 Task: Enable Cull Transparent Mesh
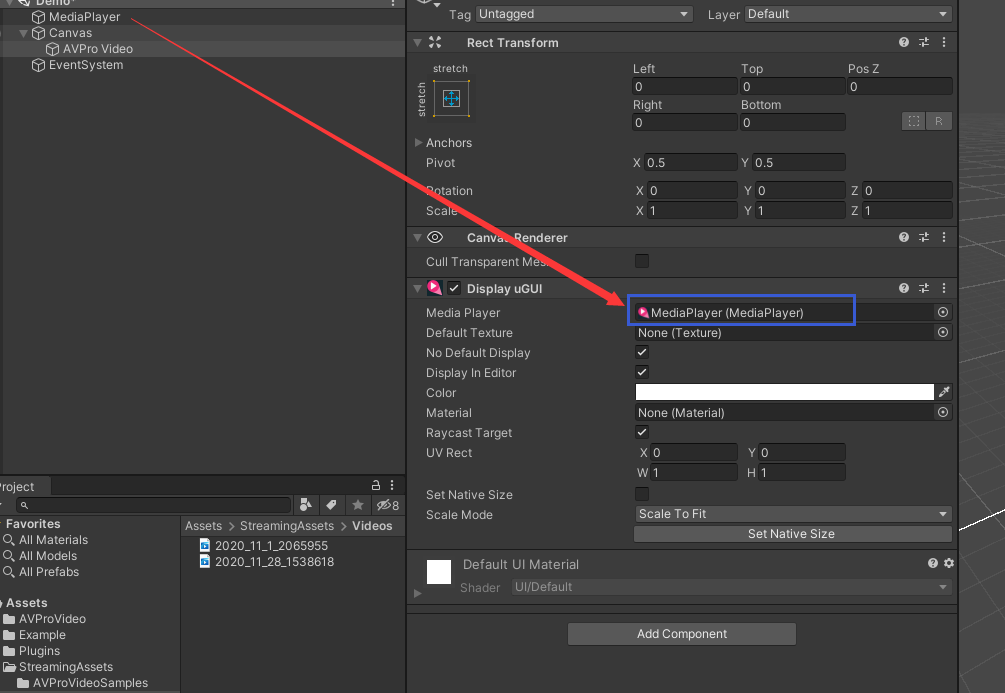click(x=642, y=261)
